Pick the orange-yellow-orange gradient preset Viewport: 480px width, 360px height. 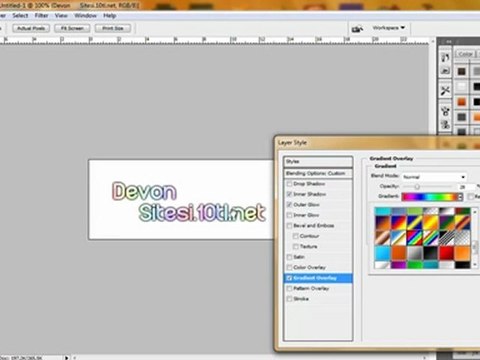pyautogui.click(x=430, y=223)
